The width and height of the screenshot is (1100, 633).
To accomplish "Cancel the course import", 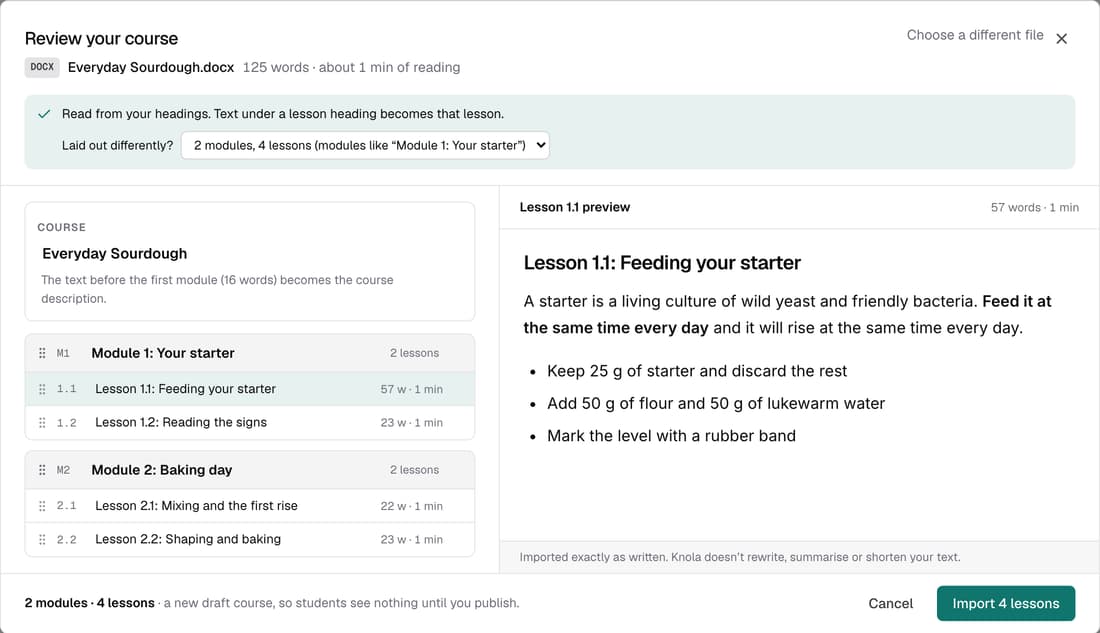I will pyautogui.click(x=890, y=604).
